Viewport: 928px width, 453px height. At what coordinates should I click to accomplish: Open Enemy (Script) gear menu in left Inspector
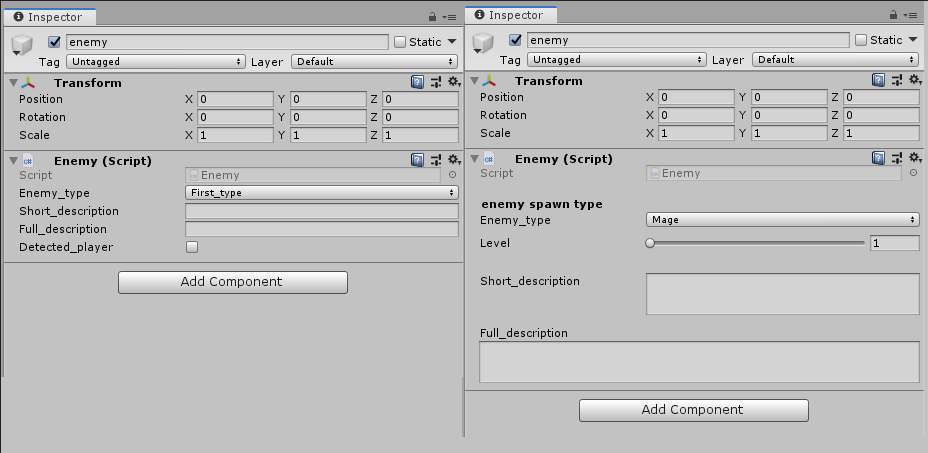click(454, 160)
